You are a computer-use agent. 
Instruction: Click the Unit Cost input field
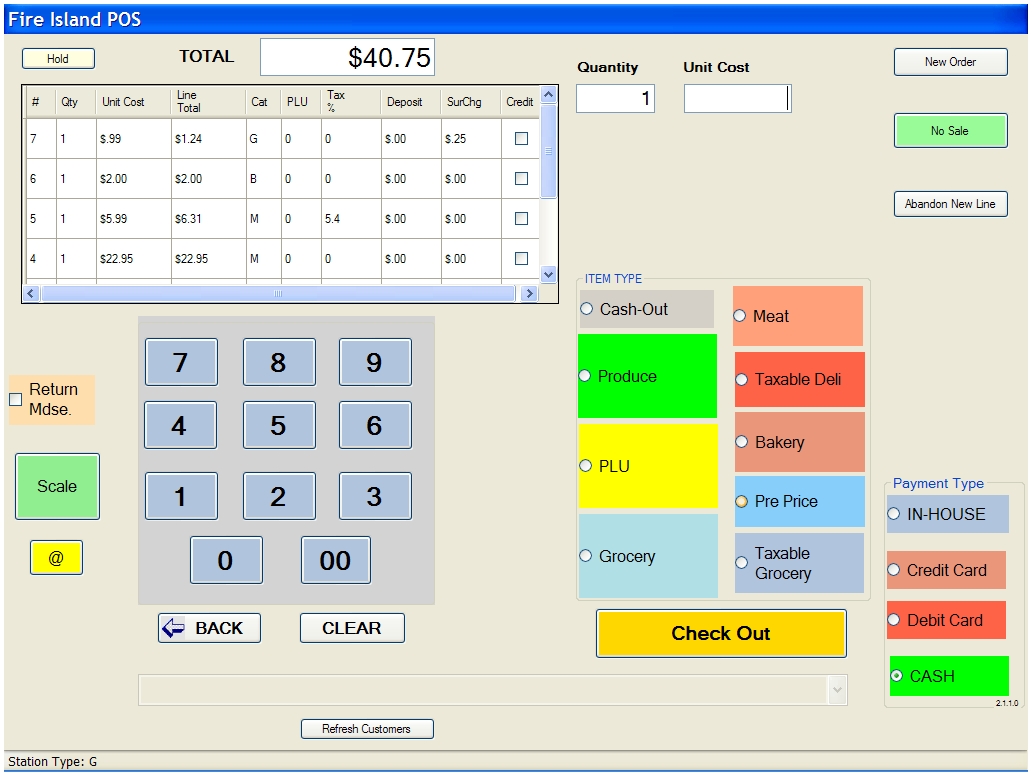tap(737, 98)
